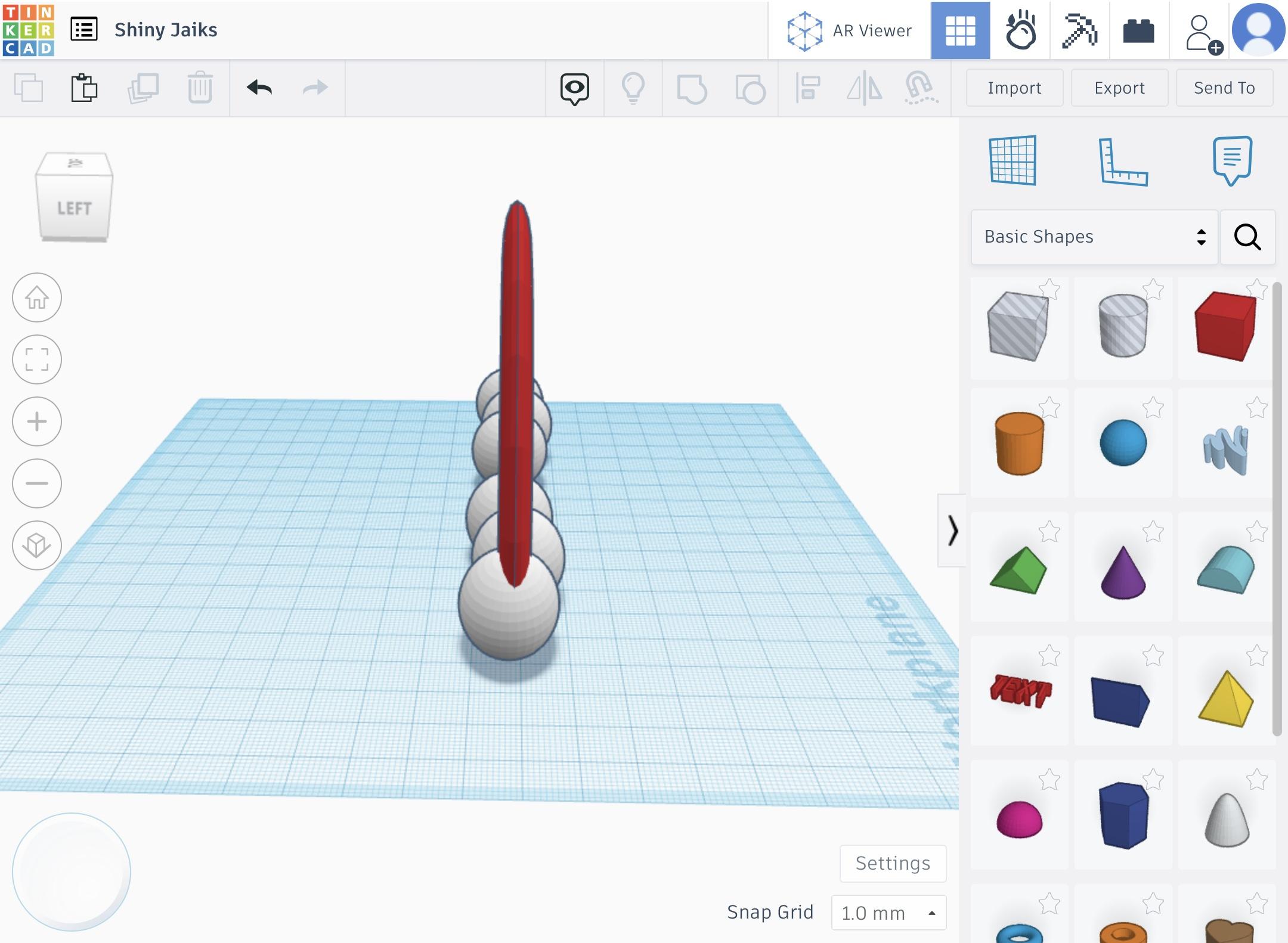Select the Workplane tool
1288x943 pixels.
click(1013, 161)
